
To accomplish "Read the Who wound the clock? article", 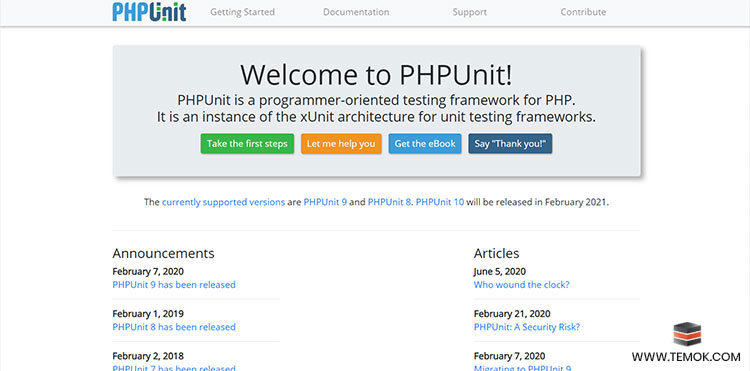I will (x=521, y=284).
